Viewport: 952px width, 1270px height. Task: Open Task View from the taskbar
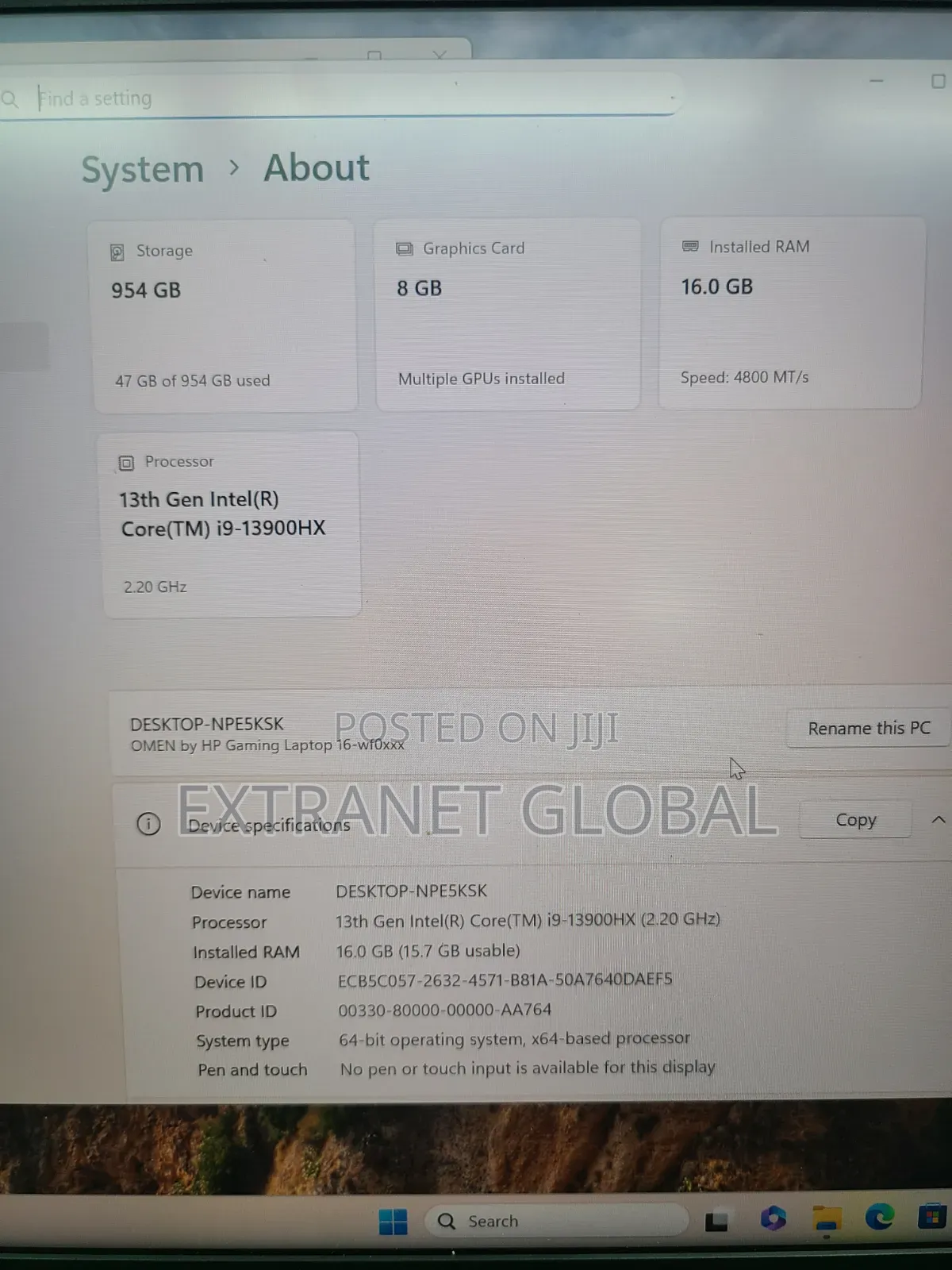(x=716, y=1221)
